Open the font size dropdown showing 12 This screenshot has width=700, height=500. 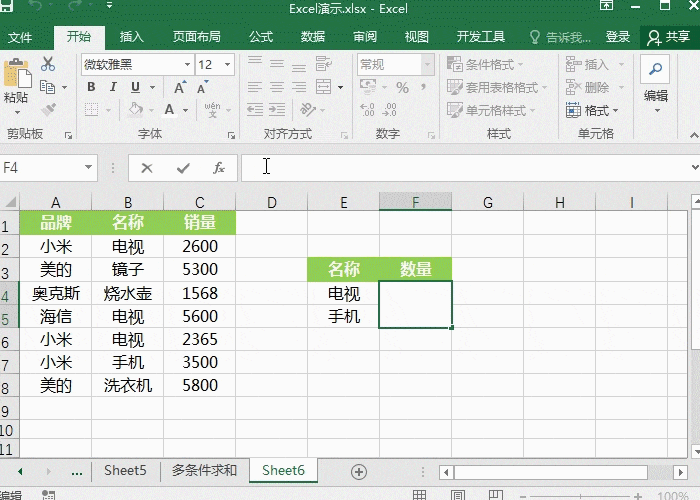[228, 65]
